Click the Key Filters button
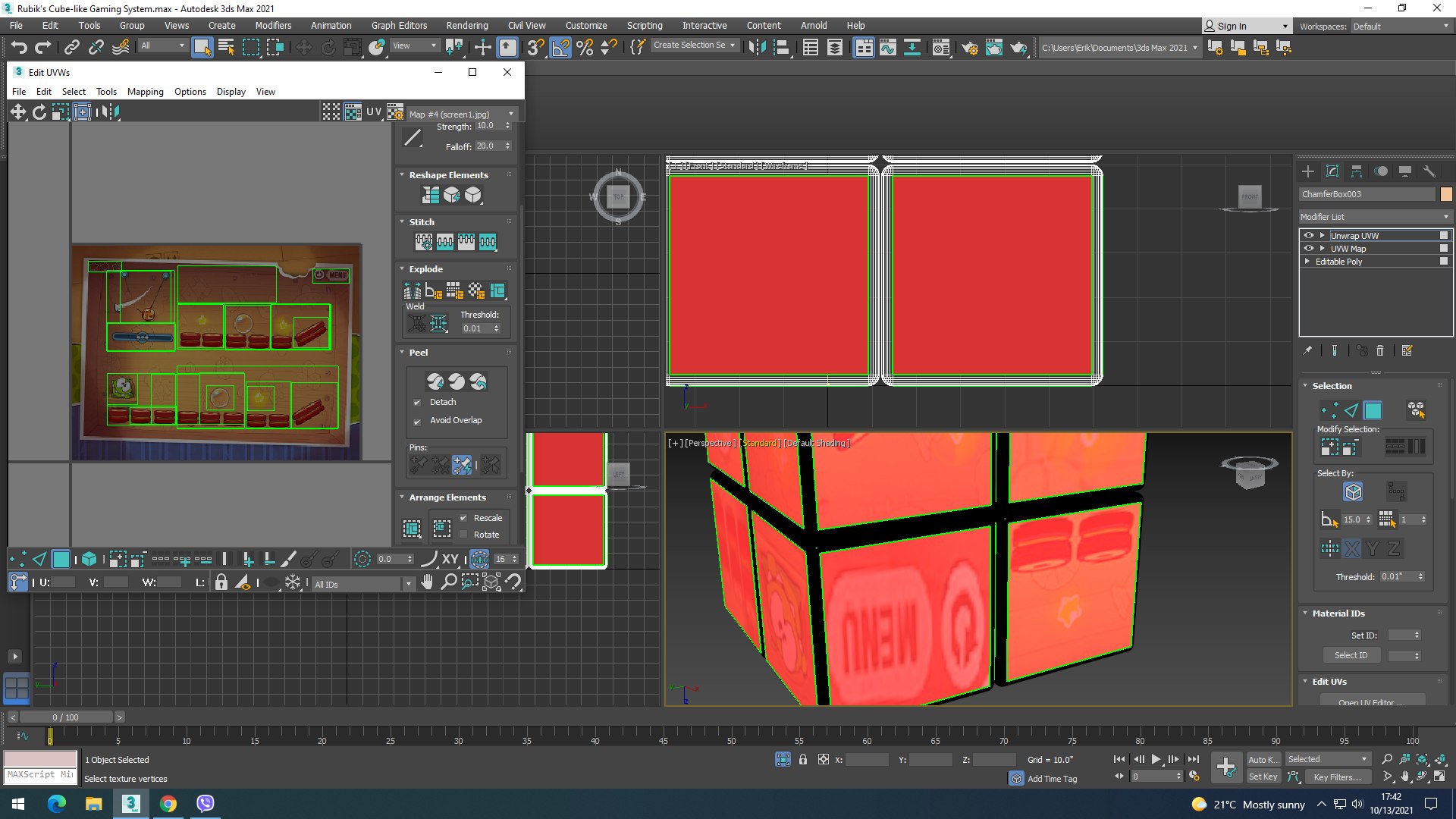The height and width of the screenshot is (819, 1456). 1338,777
